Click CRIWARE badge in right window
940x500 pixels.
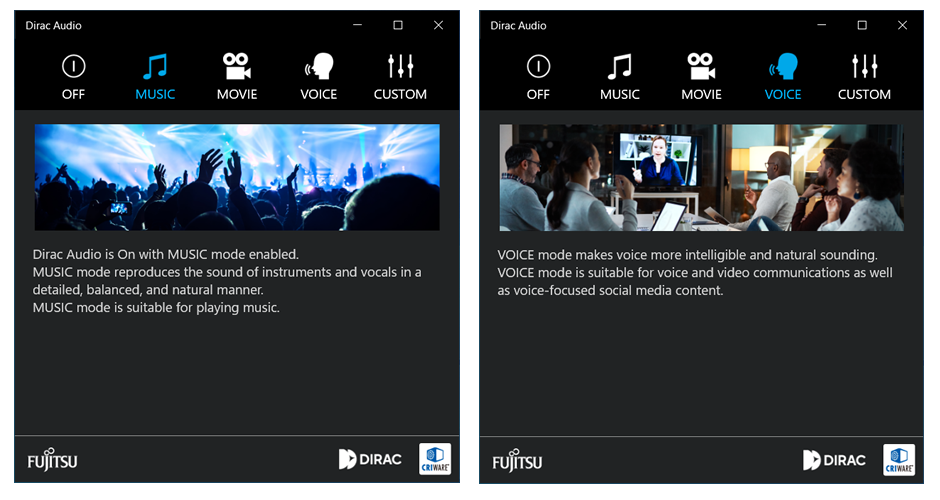click(899, 459)
